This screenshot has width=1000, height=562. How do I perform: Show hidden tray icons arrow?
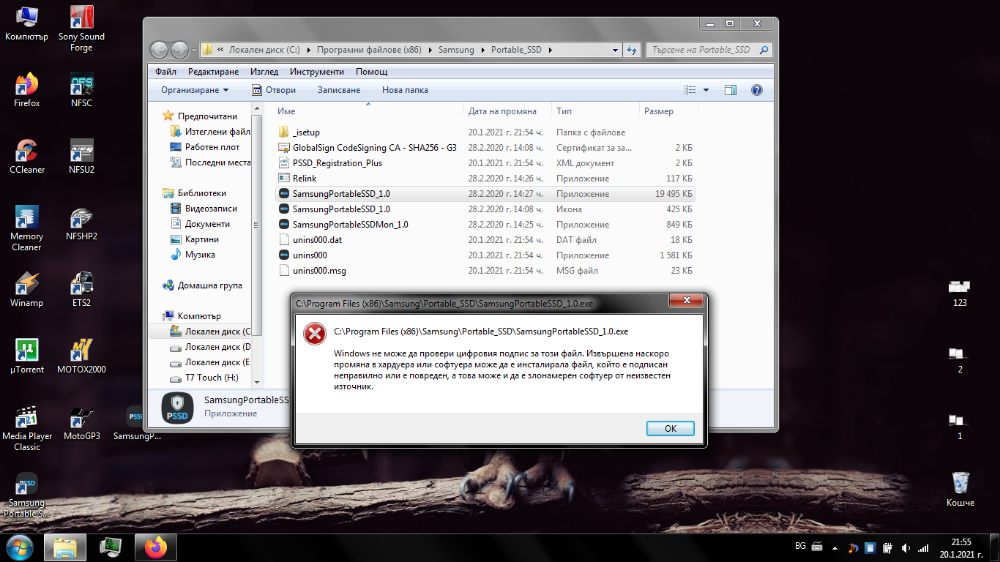tap(835, 548)
